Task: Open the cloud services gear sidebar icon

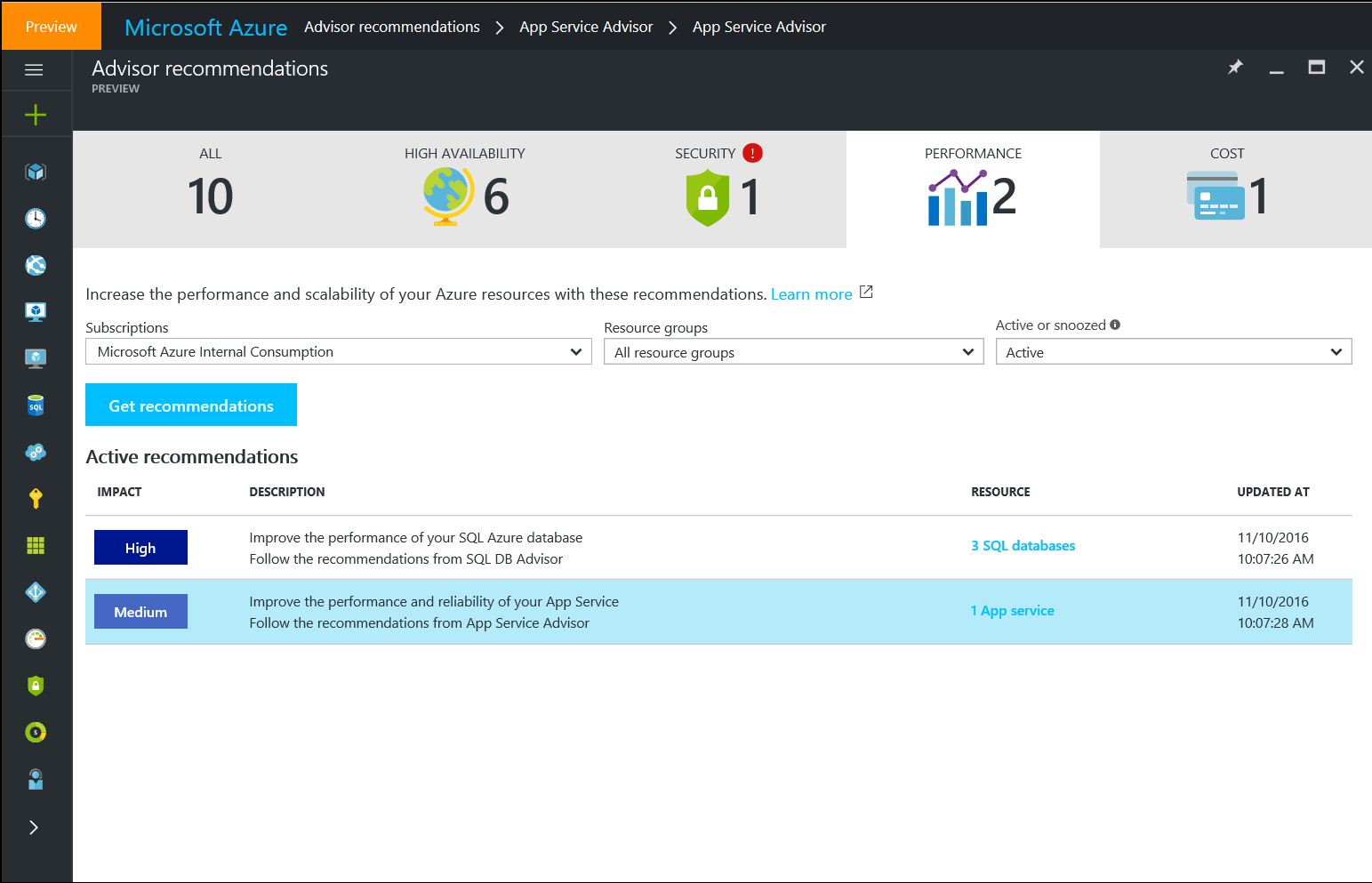Action: [x=36, y=453]
